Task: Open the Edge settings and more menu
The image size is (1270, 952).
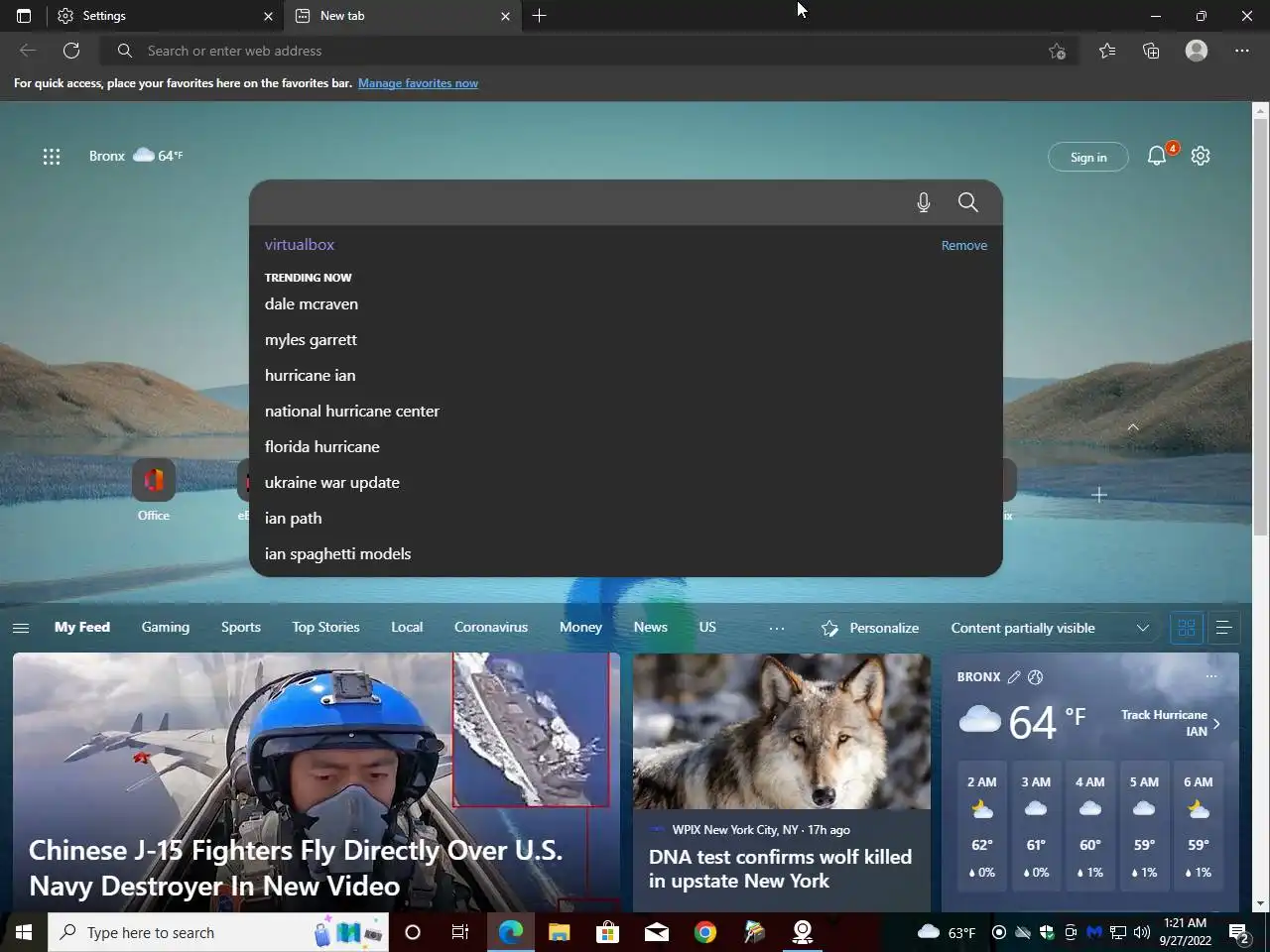Action: (x=1242, y=51)
